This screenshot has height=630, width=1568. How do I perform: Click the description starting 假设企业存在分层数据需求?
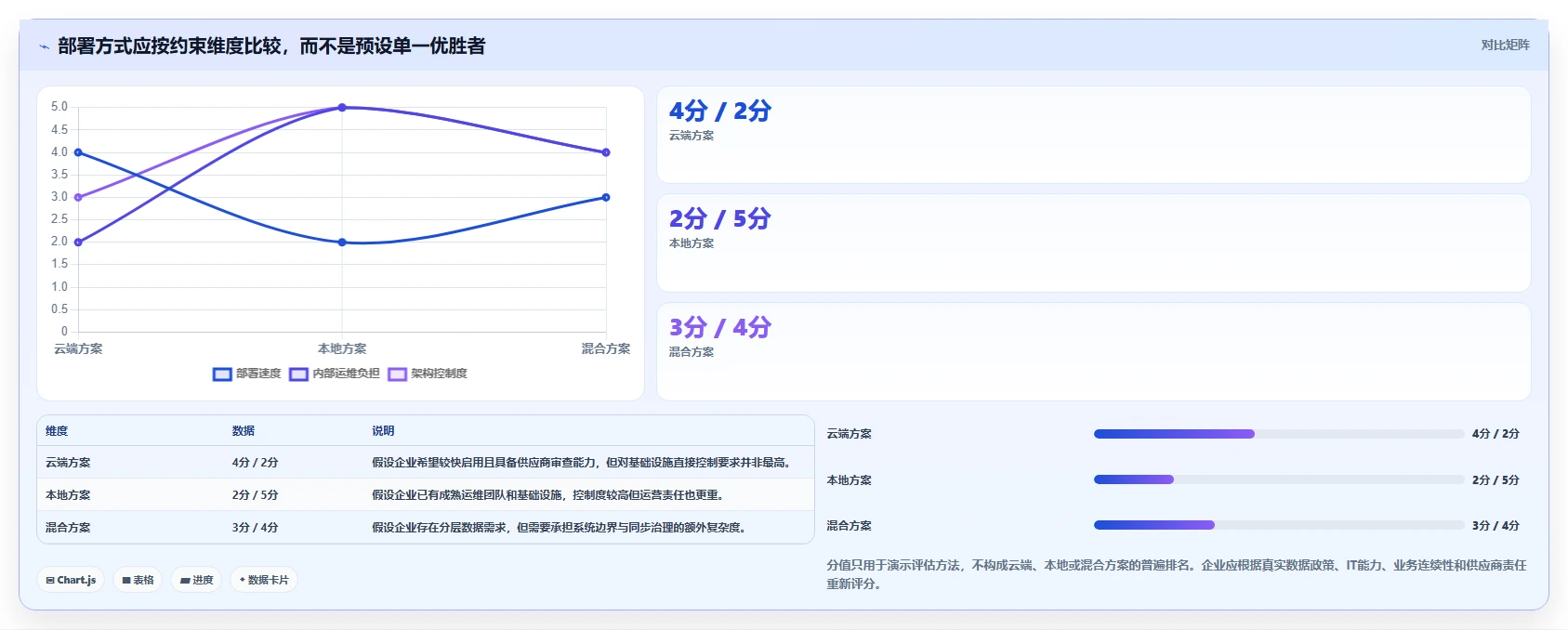coord(560,528)
